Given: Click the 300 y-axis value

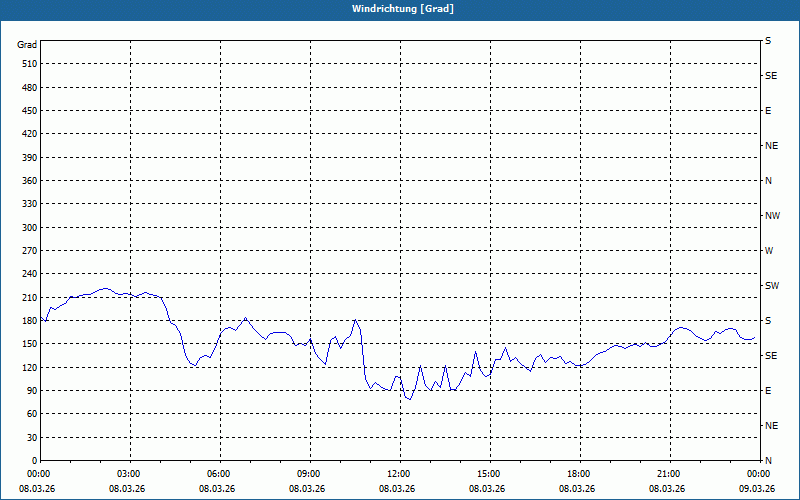Looking at the screenshot, I should click(30, 228).
